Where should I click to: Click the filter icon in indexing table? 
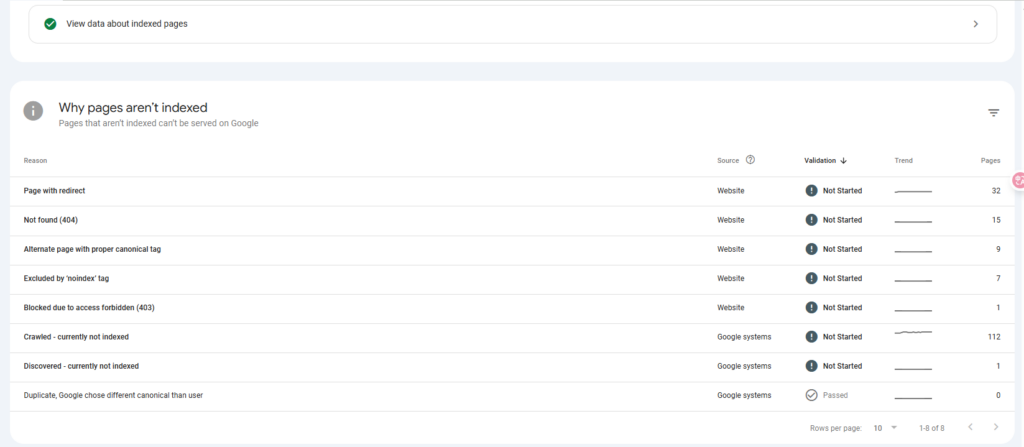click(993, 113)
